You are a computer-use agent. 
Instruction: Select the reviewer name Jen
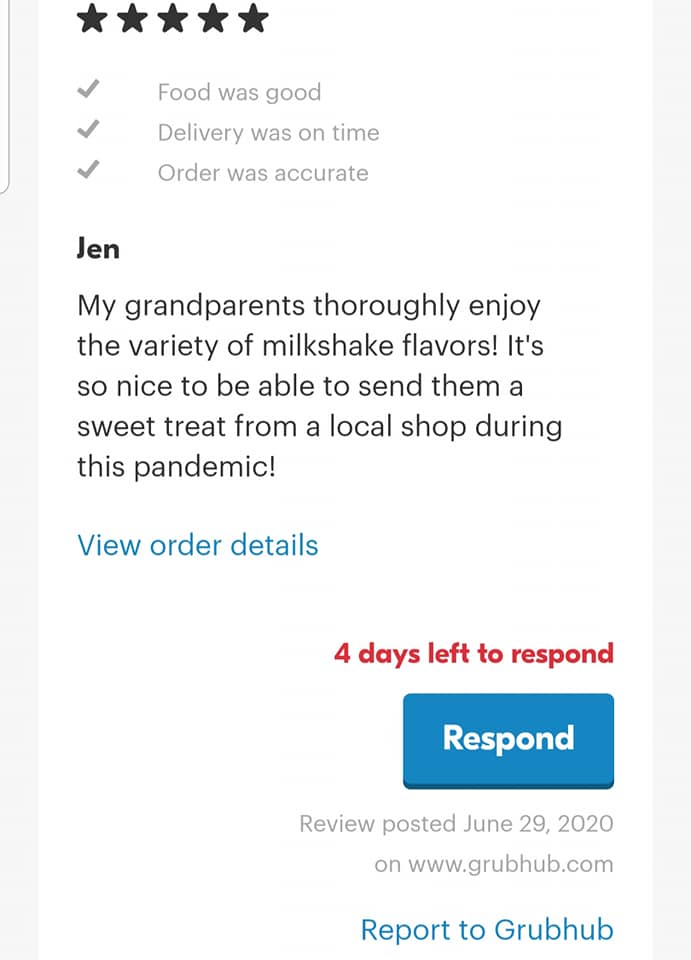pyautogui.click(x=98, y=247)
